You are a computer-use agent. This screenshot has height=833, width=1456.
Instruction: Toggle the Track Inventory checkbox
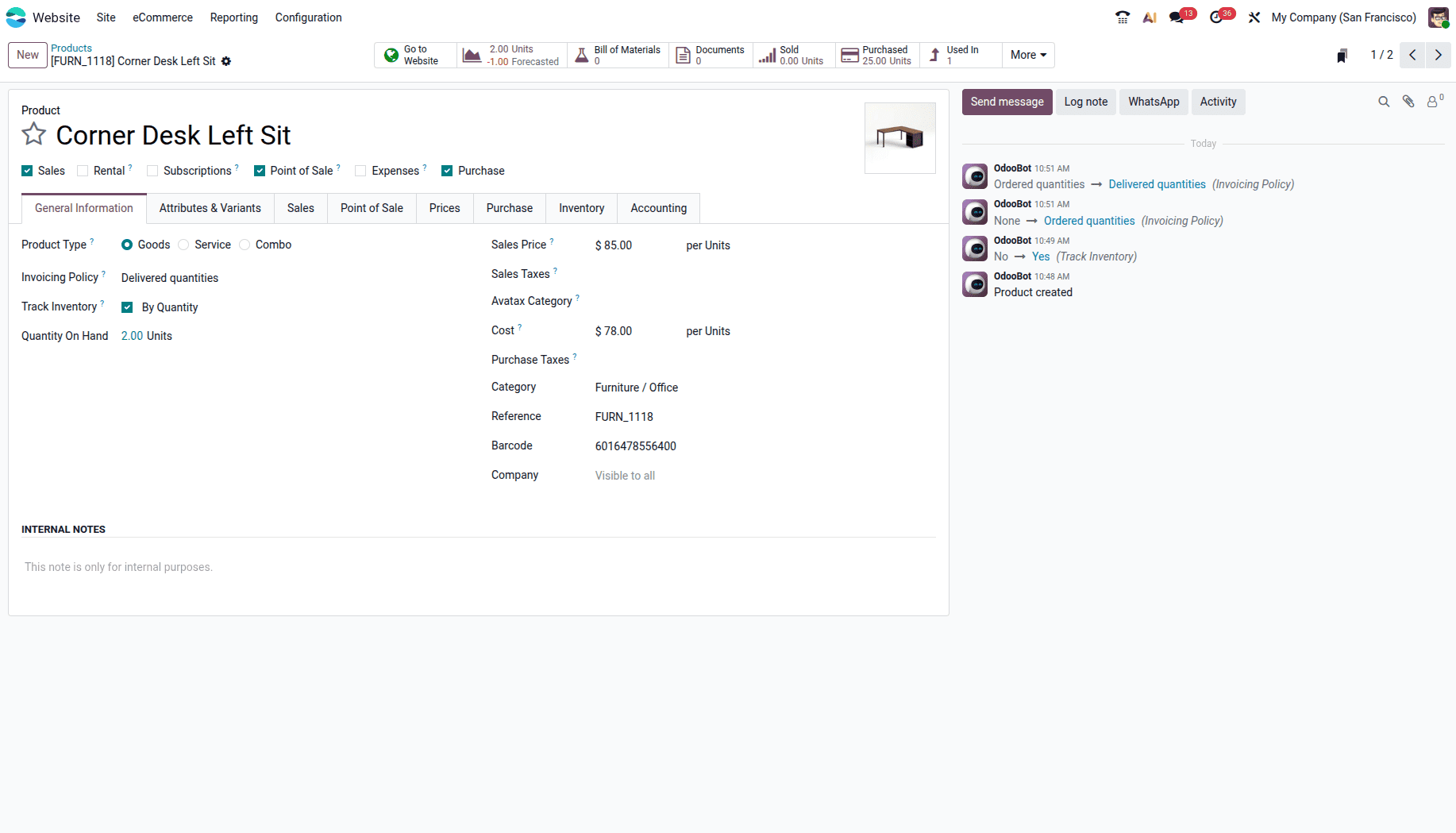click(x=127, y=307)
